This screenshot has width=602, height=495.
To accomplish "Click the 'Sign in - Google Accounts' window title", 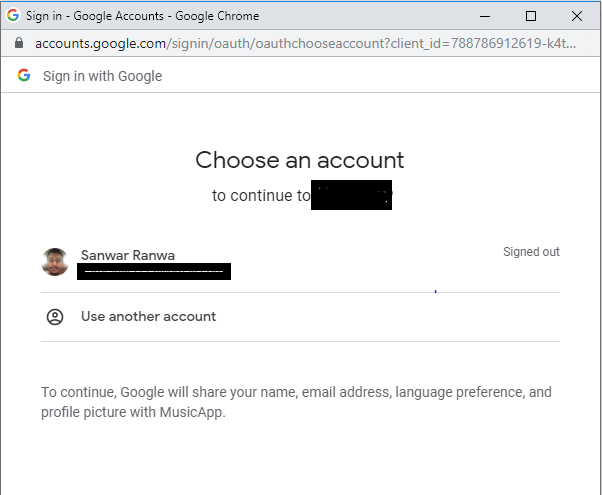I will click(x=143, y=16).
